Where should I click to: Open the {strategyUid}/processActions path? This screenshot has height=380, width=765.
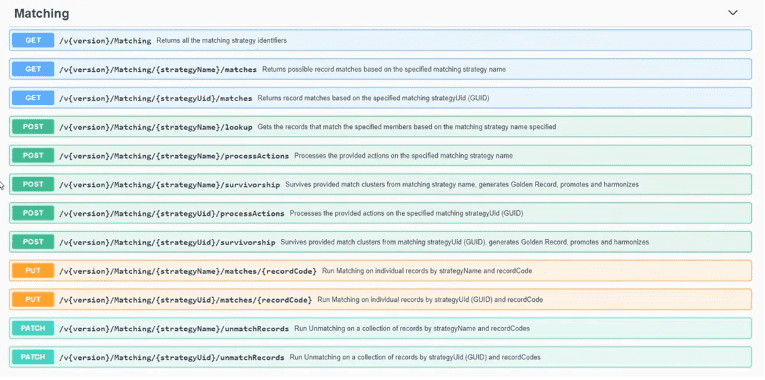pyautogui.click(x=171, y=214)
